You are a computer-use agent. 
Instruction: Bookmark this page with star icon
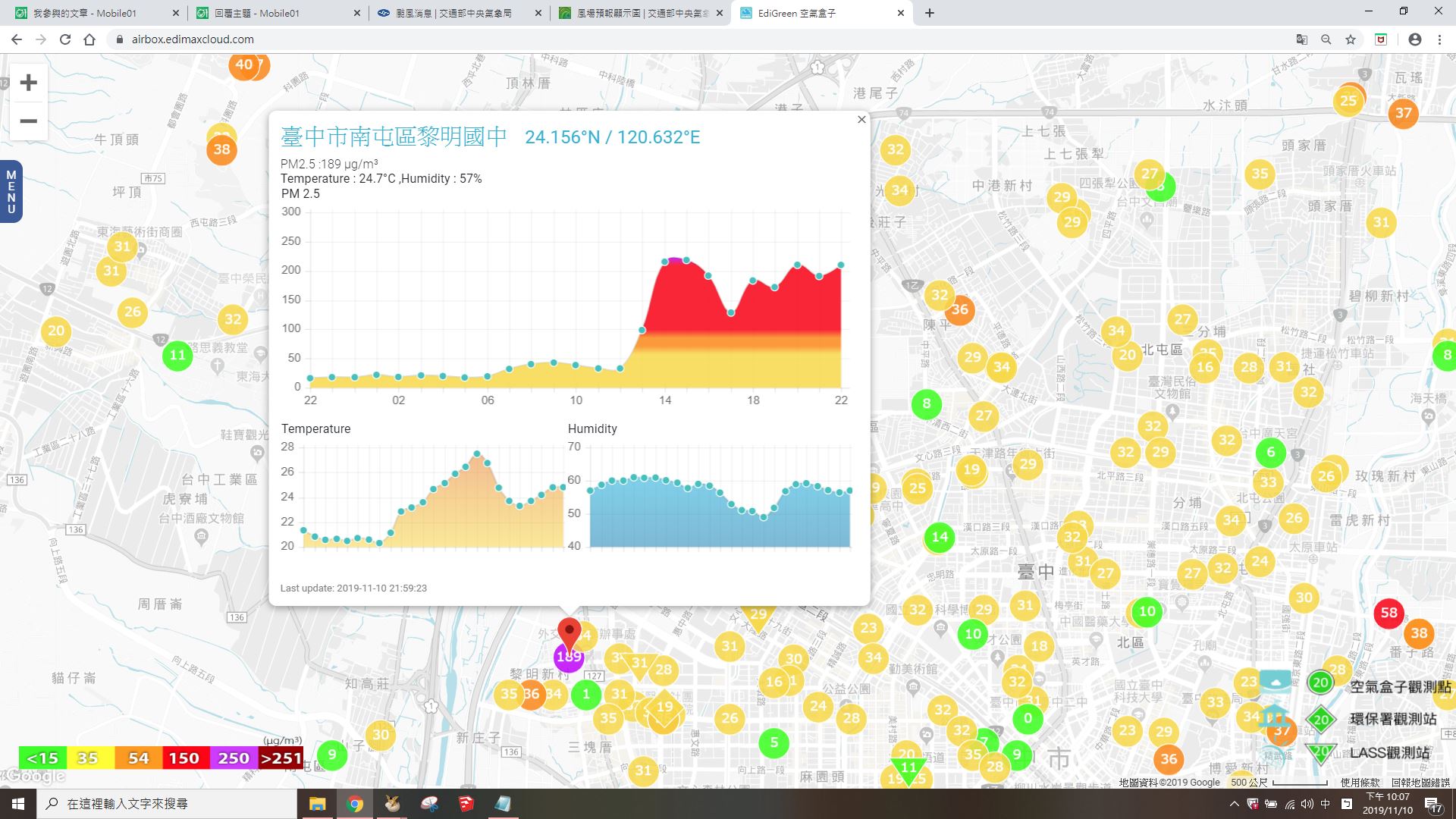[x=1351, y=39]
